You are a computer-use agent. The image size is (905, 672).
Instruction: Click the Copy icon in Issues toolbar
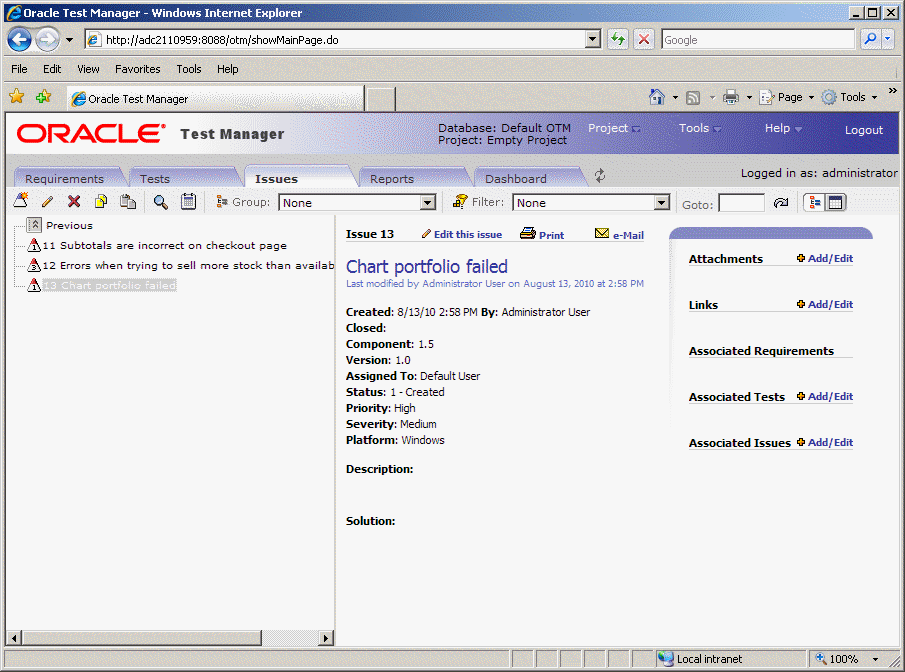(101, 201)
